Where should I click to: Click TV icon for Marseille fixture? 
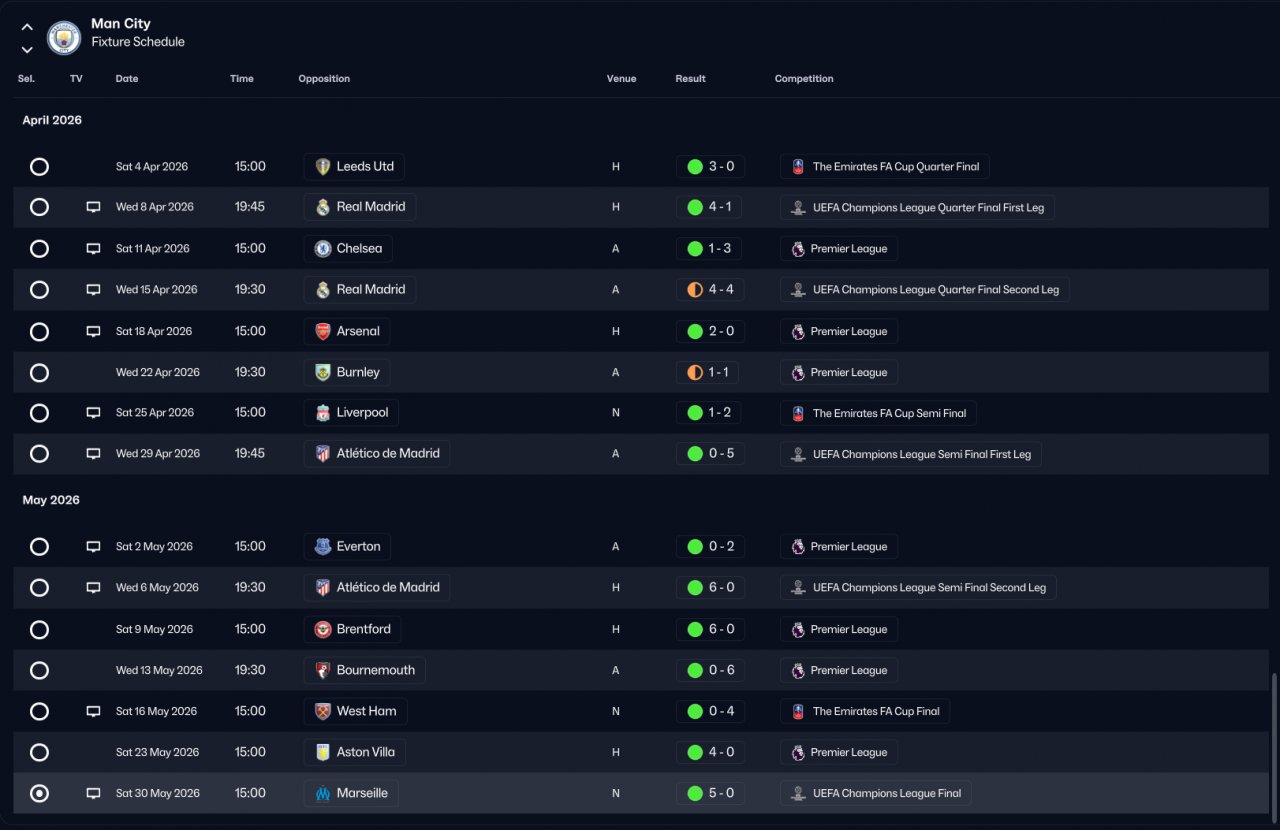tap(93, 793)
